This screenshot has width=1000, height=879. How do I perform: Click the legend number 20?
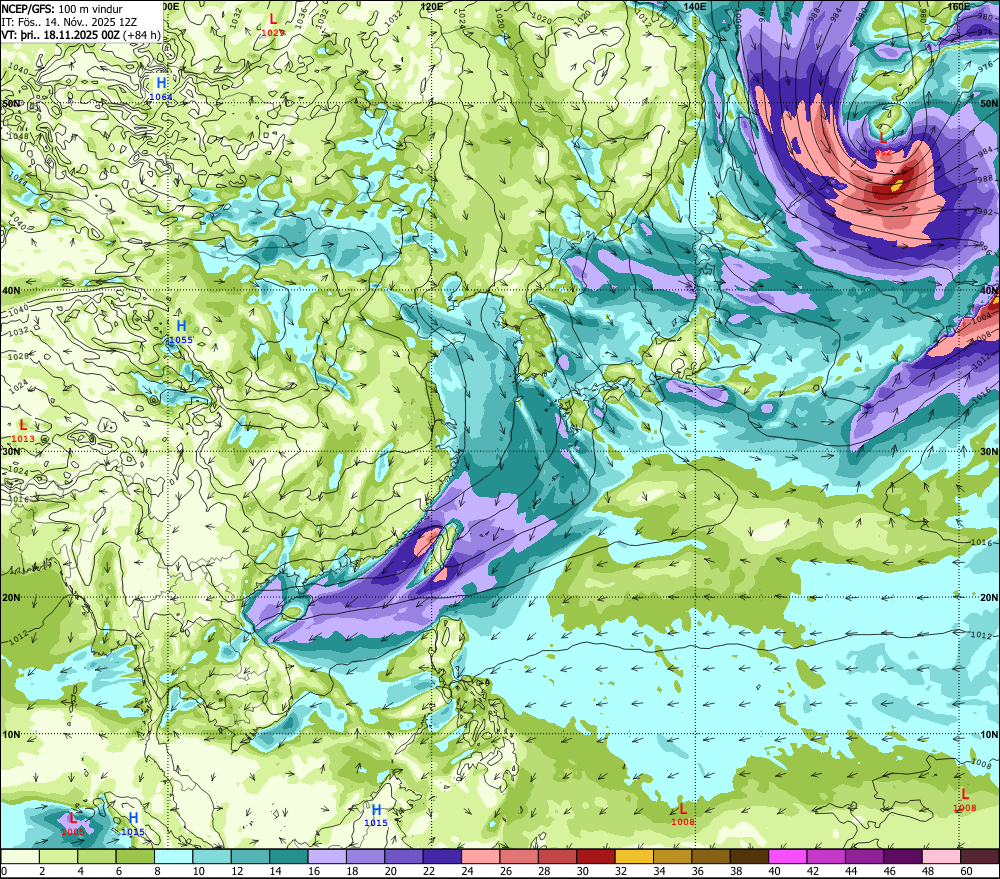391,871
